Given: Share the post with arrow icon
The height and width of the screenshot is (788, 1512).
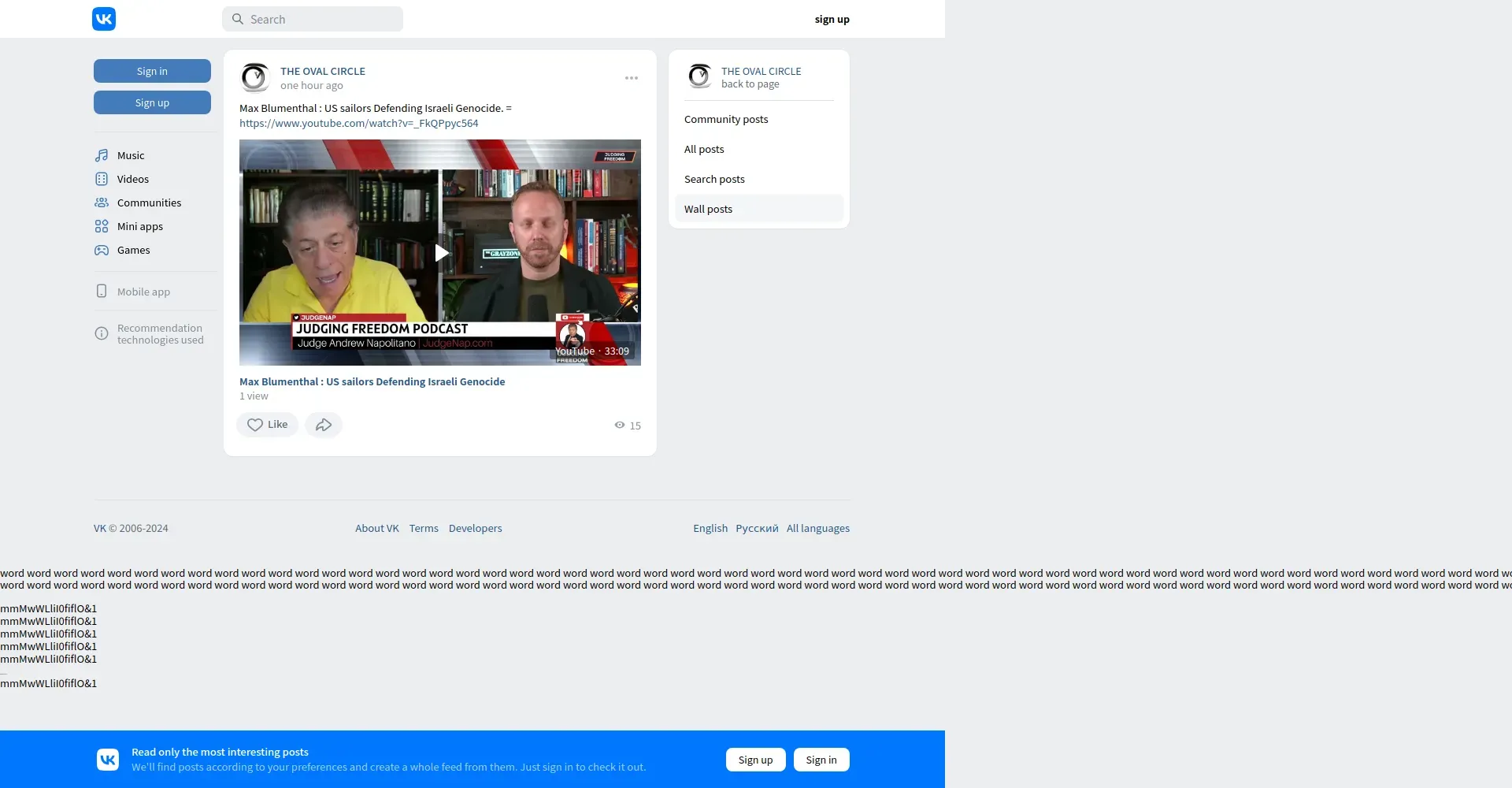Looking at the screenshot, I should 324,425.
